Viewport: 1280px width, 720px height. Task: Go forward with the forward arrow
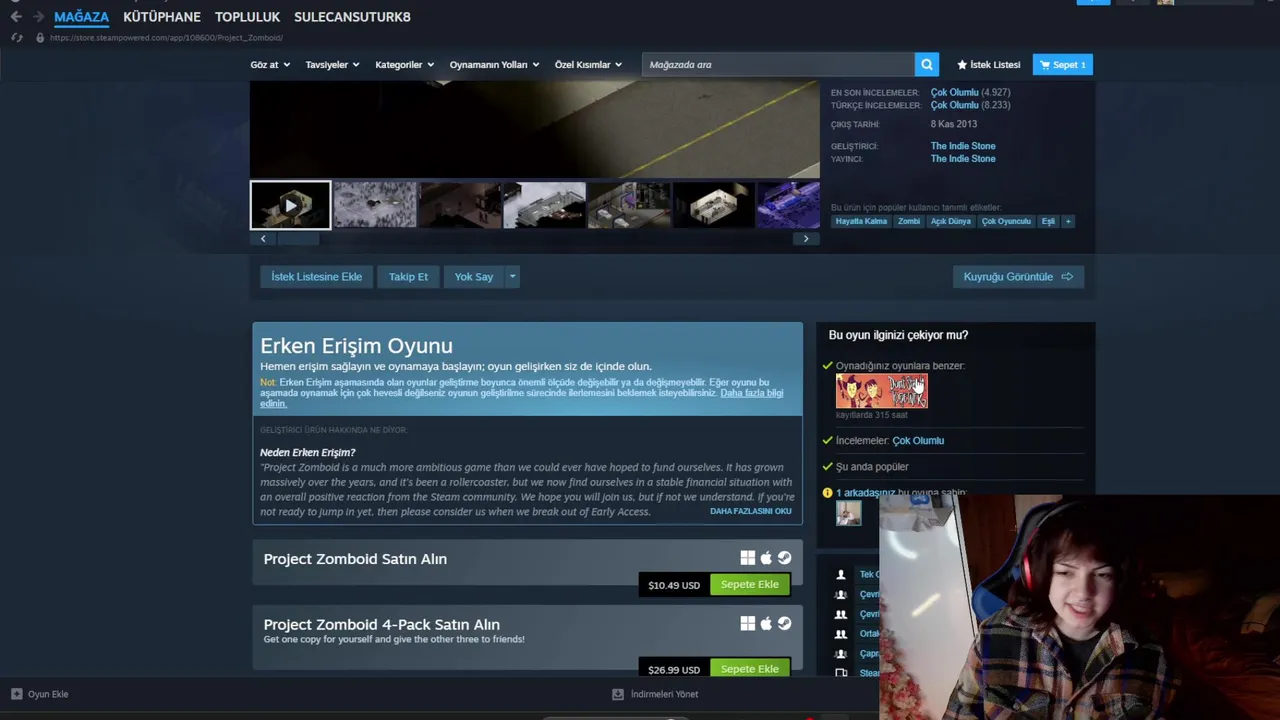pos(38,17)
